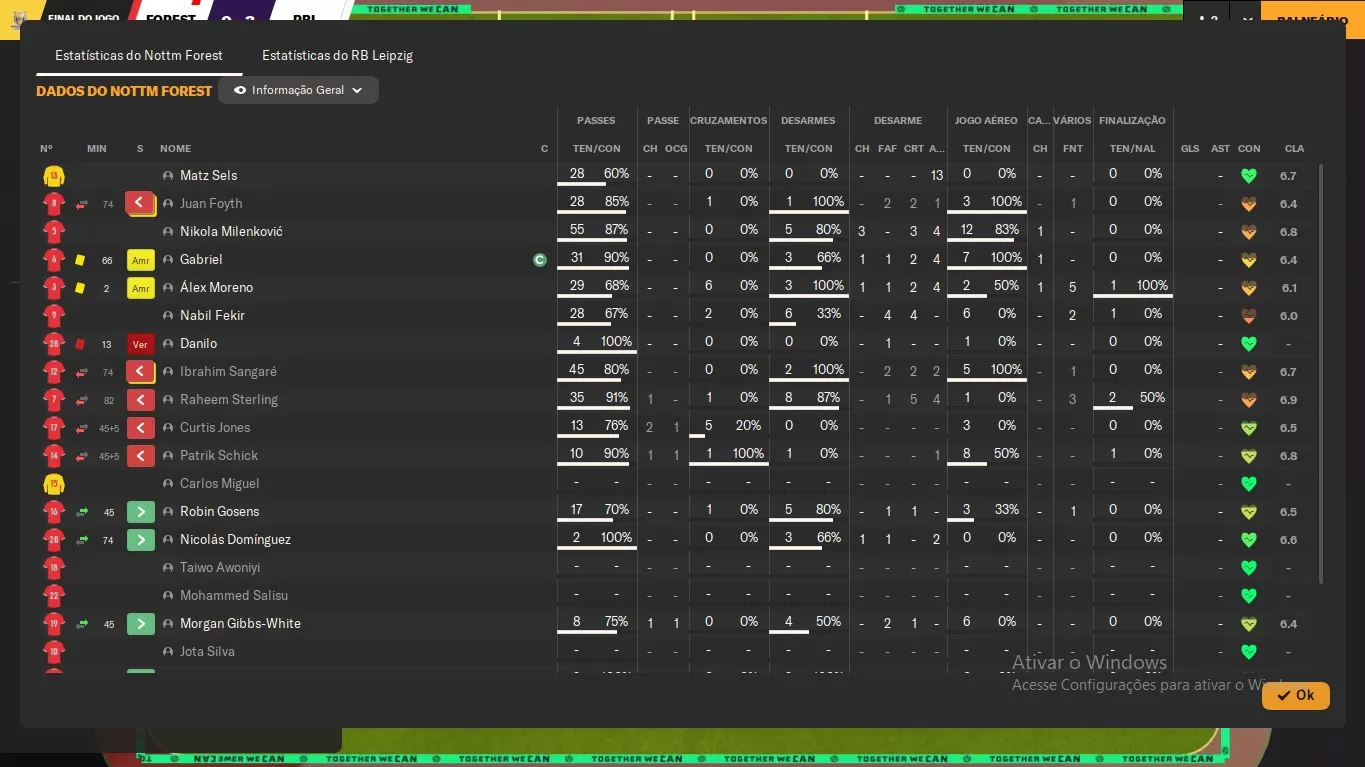Click Jota Silva's condition heart icon
Viewport: 1365px width, 767px height.
point(1248,652)
